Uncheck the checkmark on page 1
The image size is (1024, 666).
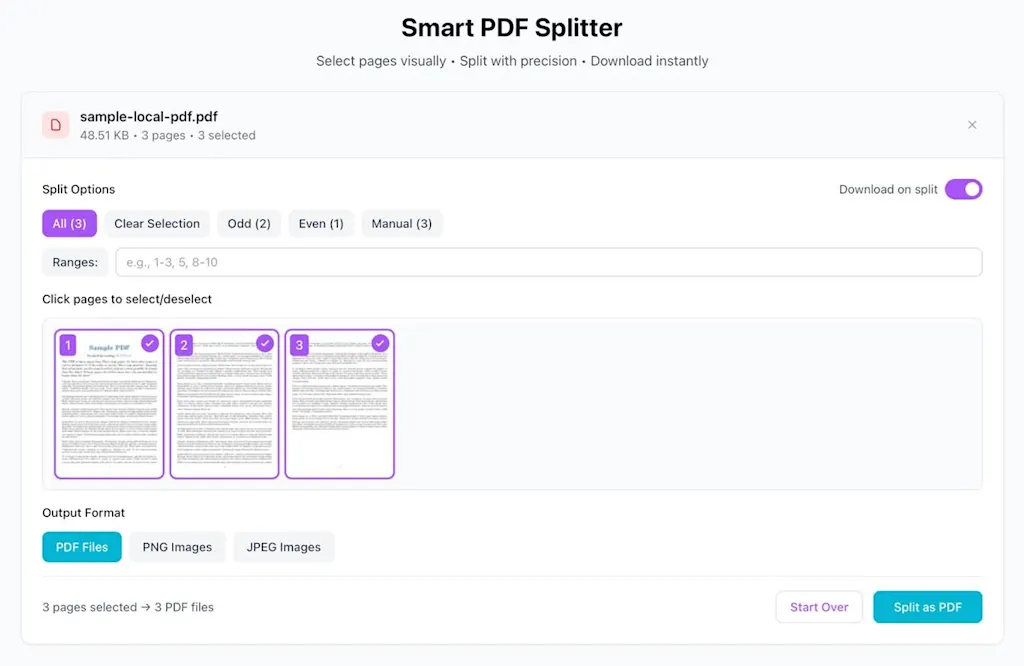coord(150,343)
